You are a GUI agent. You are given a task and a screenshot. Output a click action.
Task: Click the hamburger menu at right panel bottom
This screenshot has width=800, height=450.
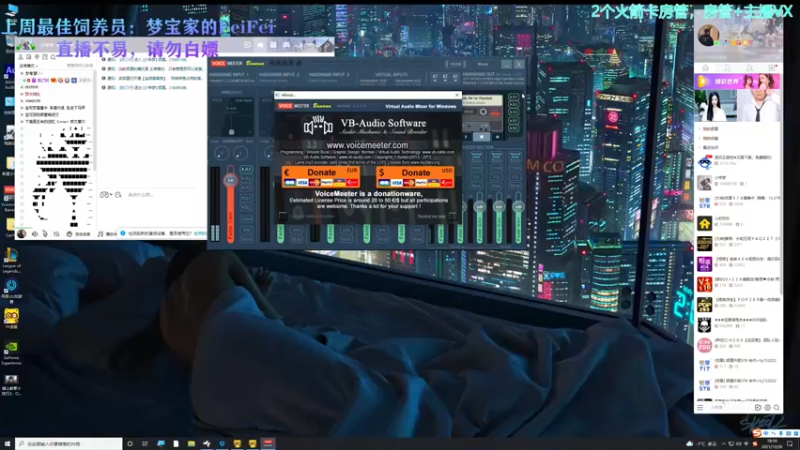tap(700, 407)
